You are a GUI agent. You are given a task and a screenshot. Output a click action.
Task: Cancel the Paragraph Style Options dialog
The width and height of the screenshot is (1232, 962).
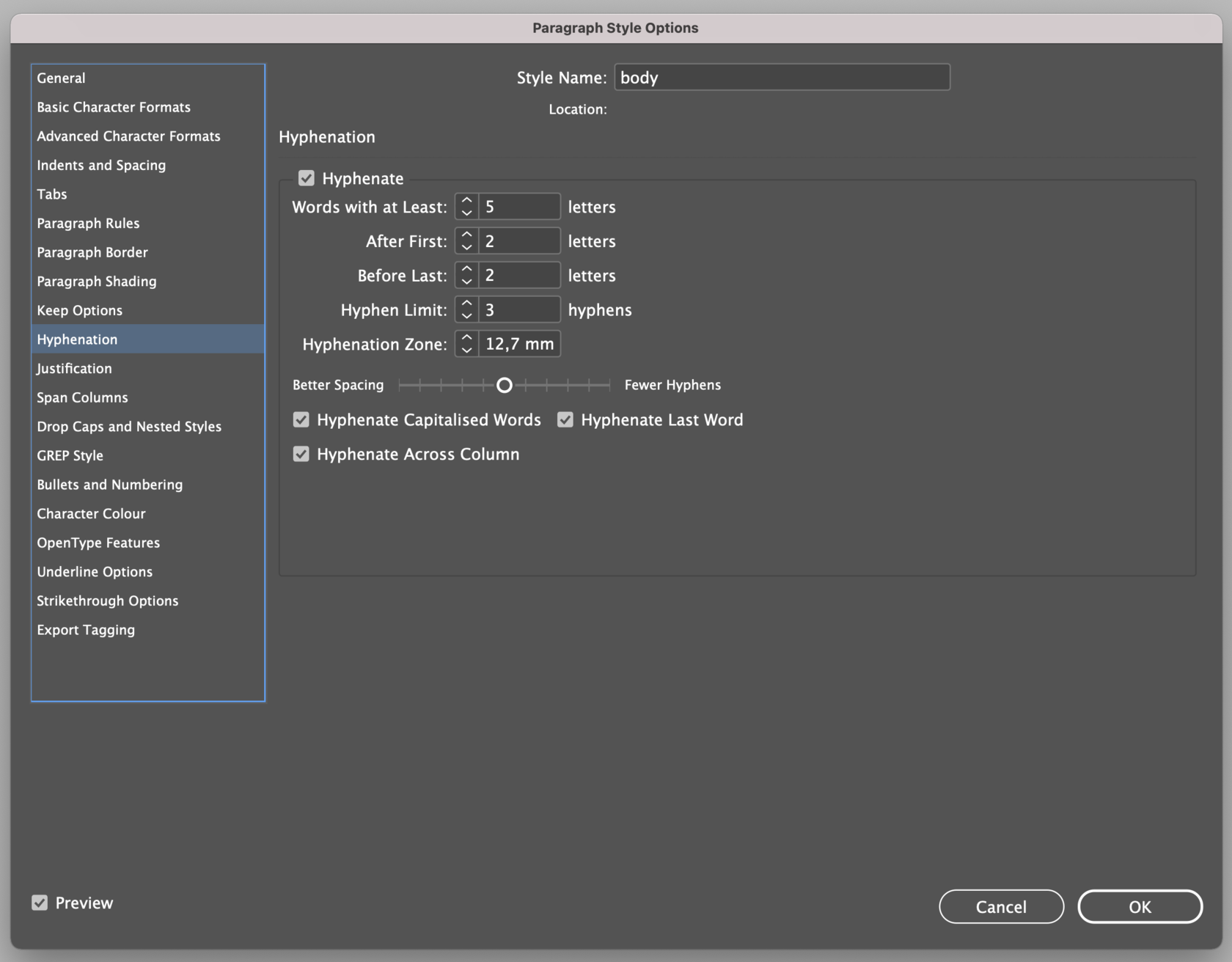(1001, 907)
